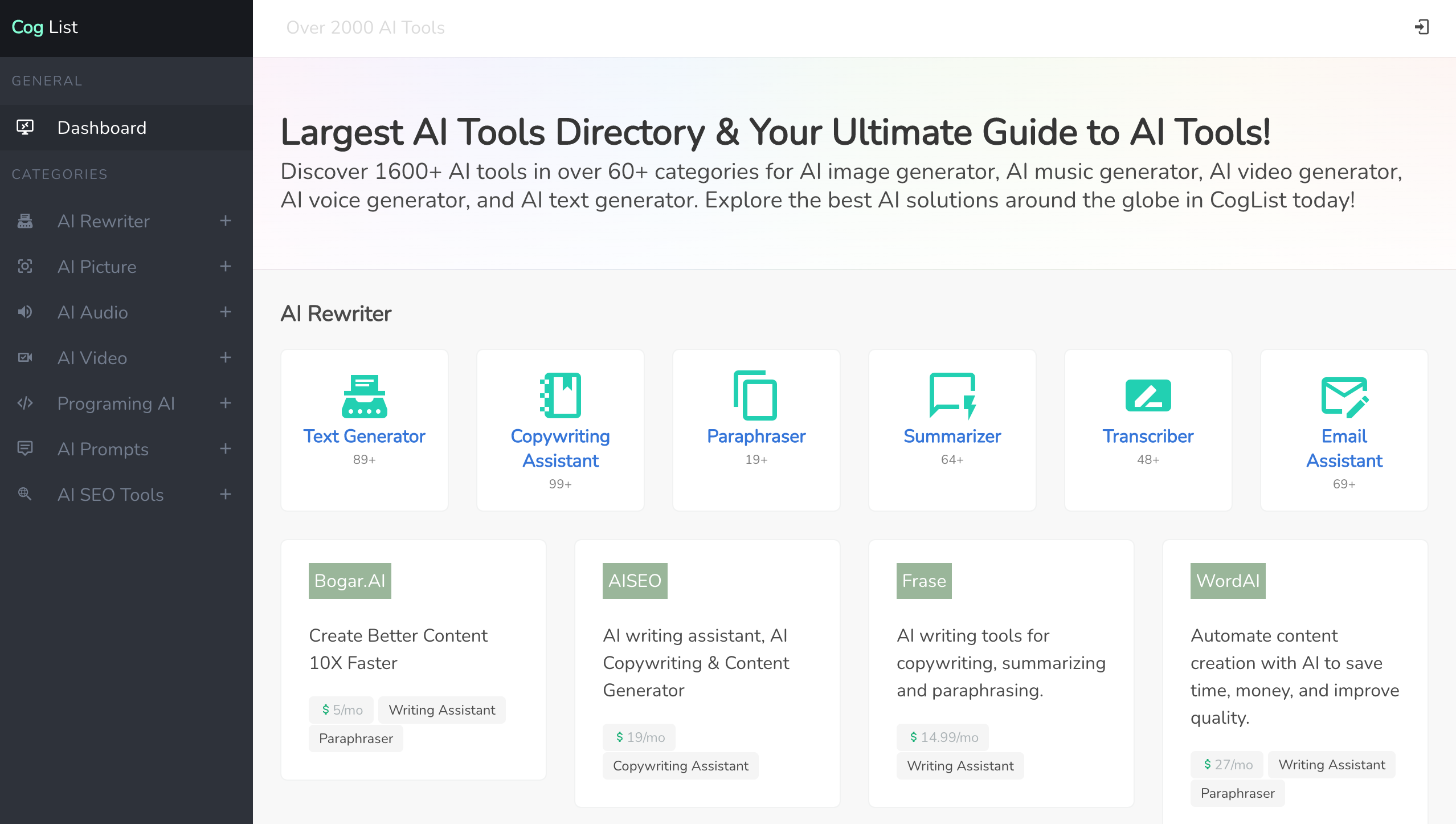Image resolution: width=1456 pixels, height=824 pixels.
Task: Open the Transcriber category link
Action: tap(1148, 436)
